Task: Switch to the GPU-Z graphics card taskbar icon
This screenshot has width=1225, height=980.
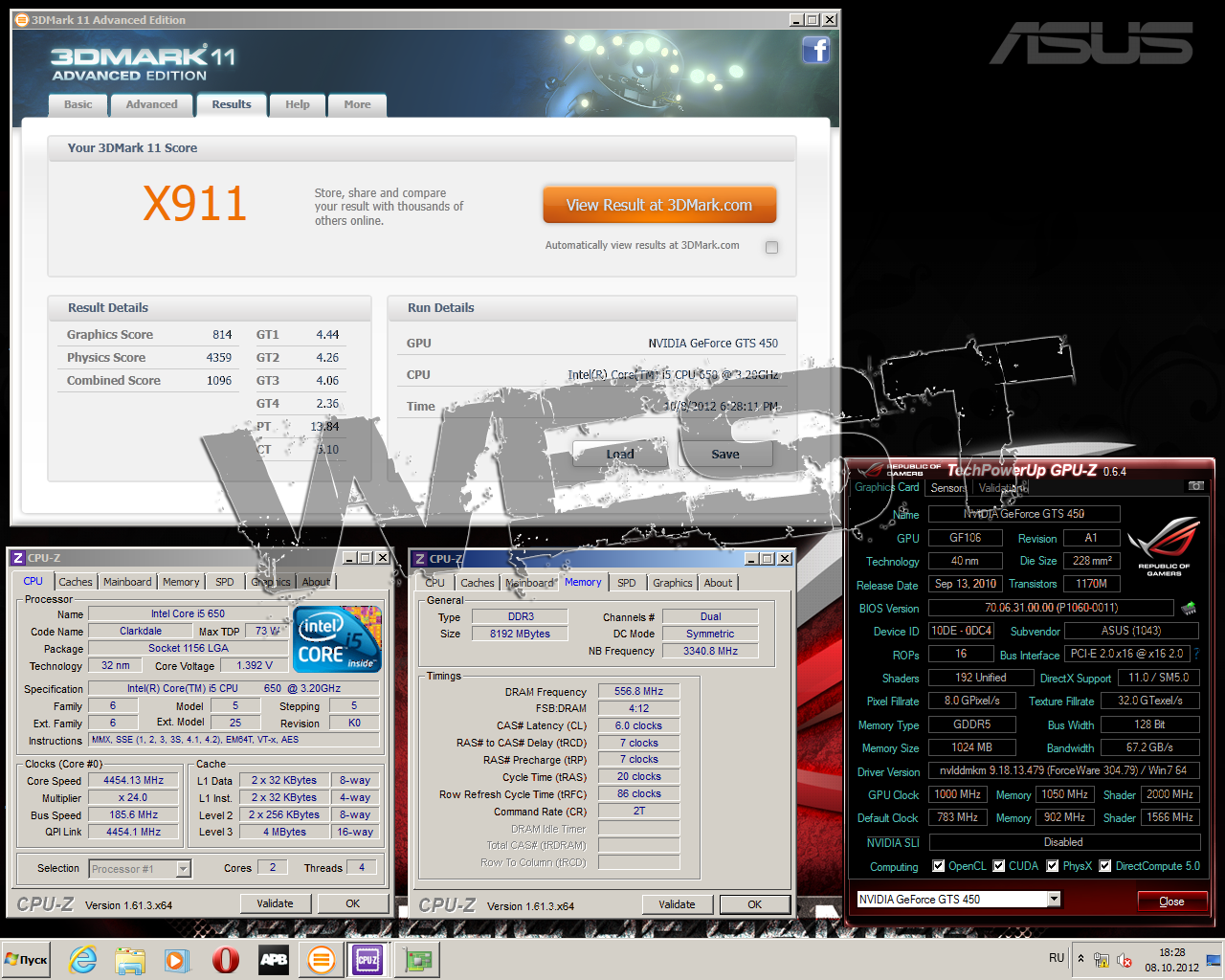Action: [x=417, y=960]
